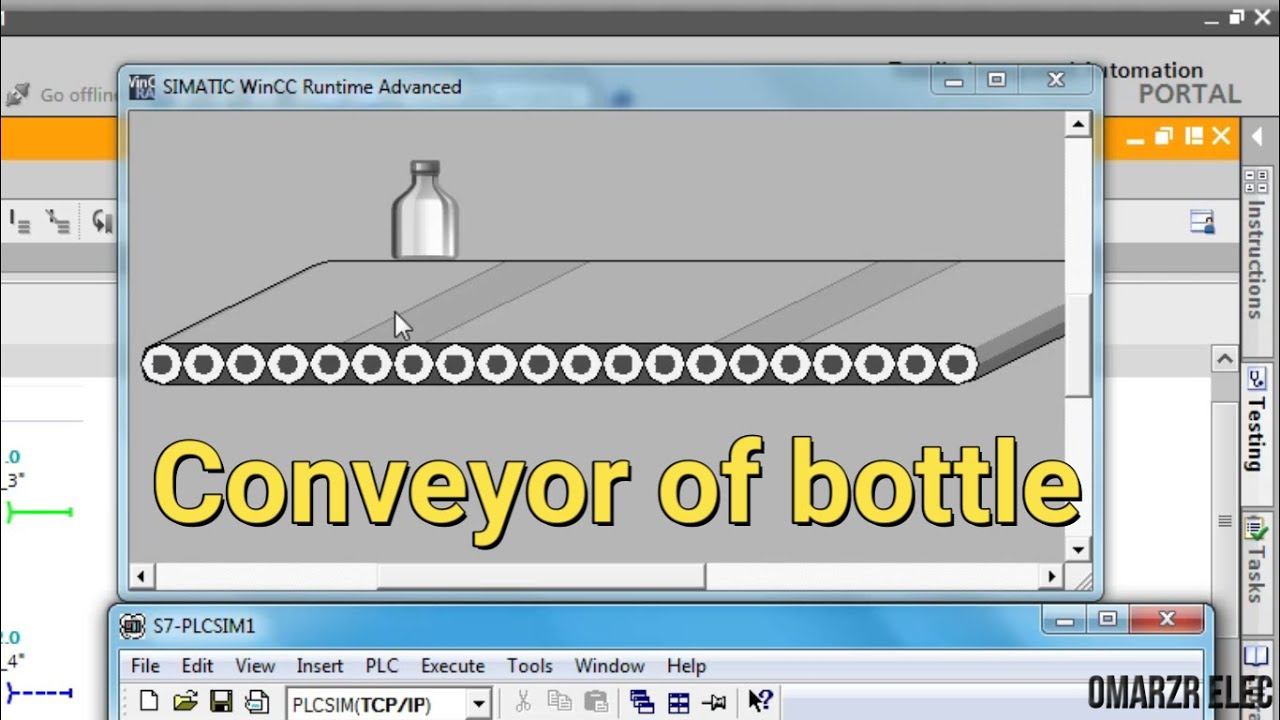
Task: Close the editor with orange bar X
Action: (x=1221, y=137)
